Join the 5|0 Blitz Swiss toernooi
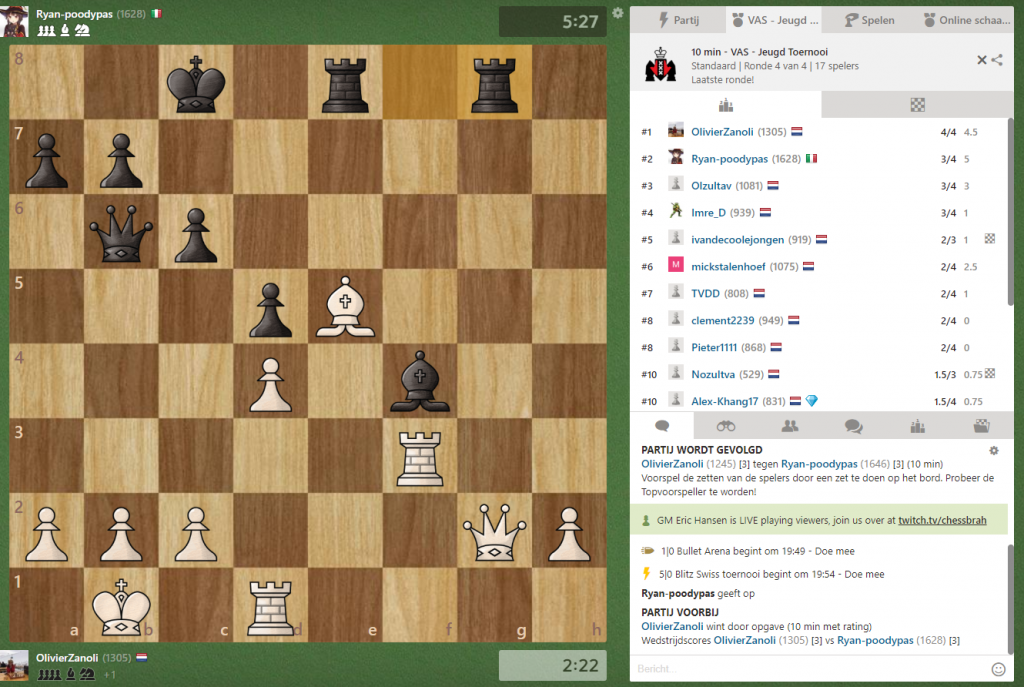 click(864, 575)
